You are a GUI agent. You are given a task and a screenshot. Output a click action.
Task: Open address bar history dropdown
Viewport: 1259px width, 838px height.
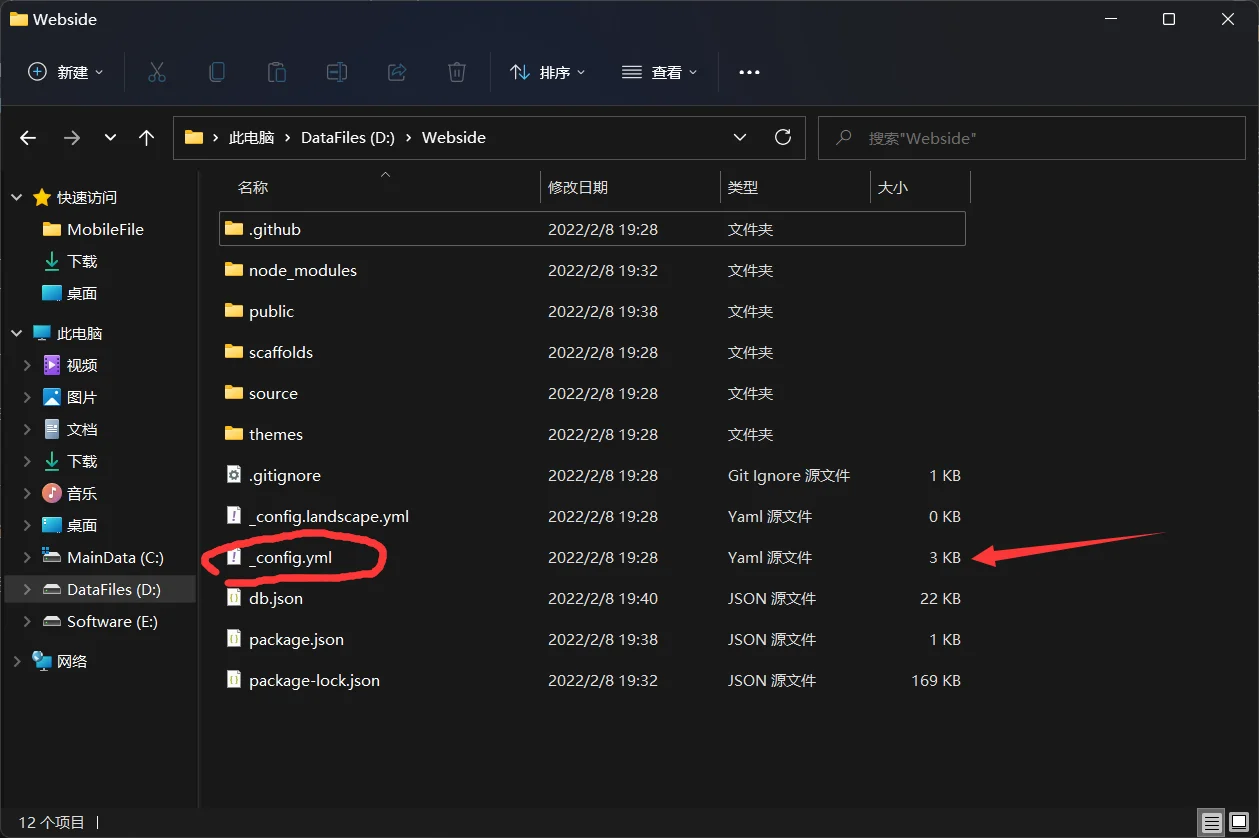740,137
